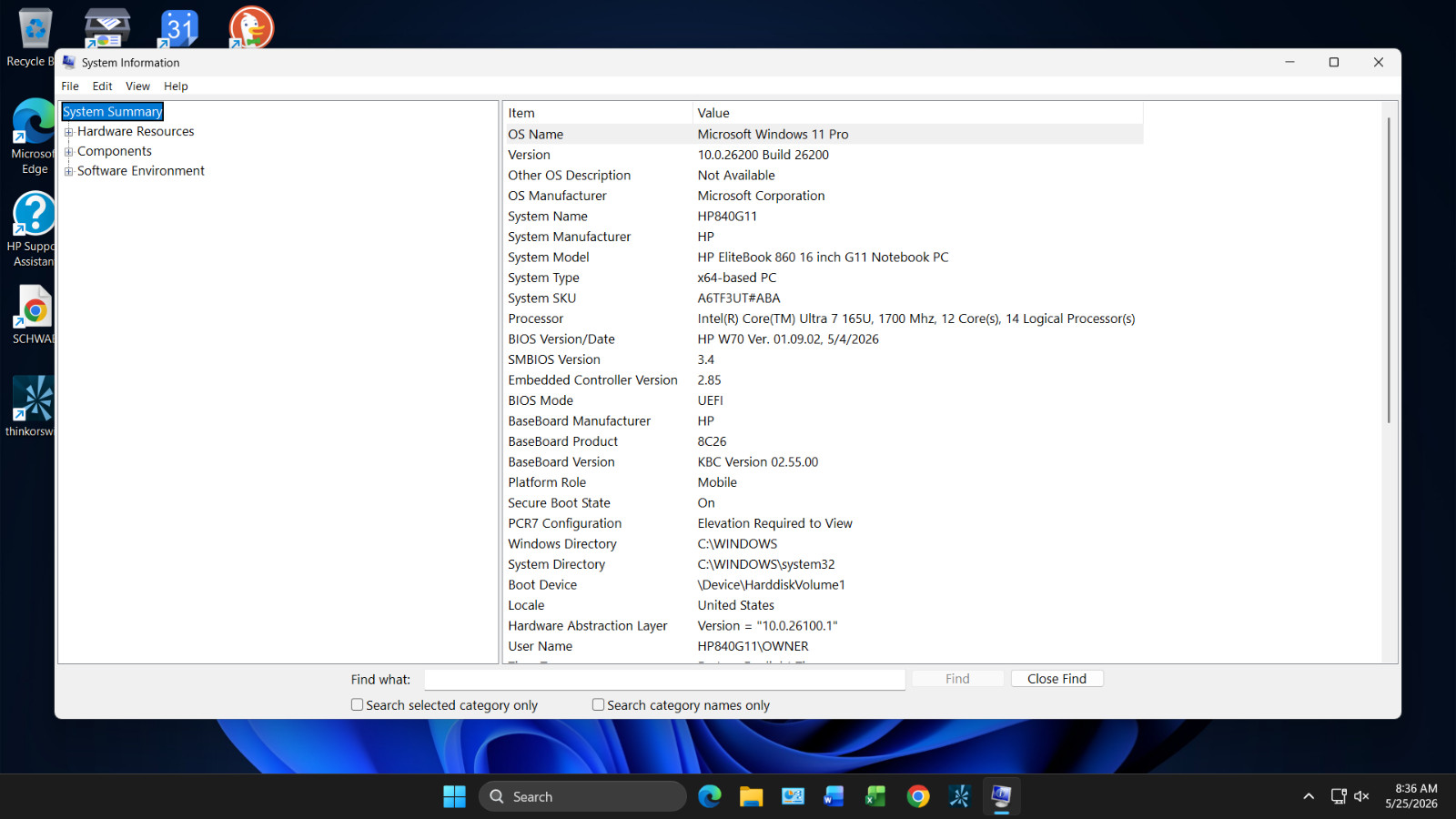Image resolution: width=1456 pixels, height=819 pixels.
Task: Click the Close Find button
Action: tap(1057, 679)
